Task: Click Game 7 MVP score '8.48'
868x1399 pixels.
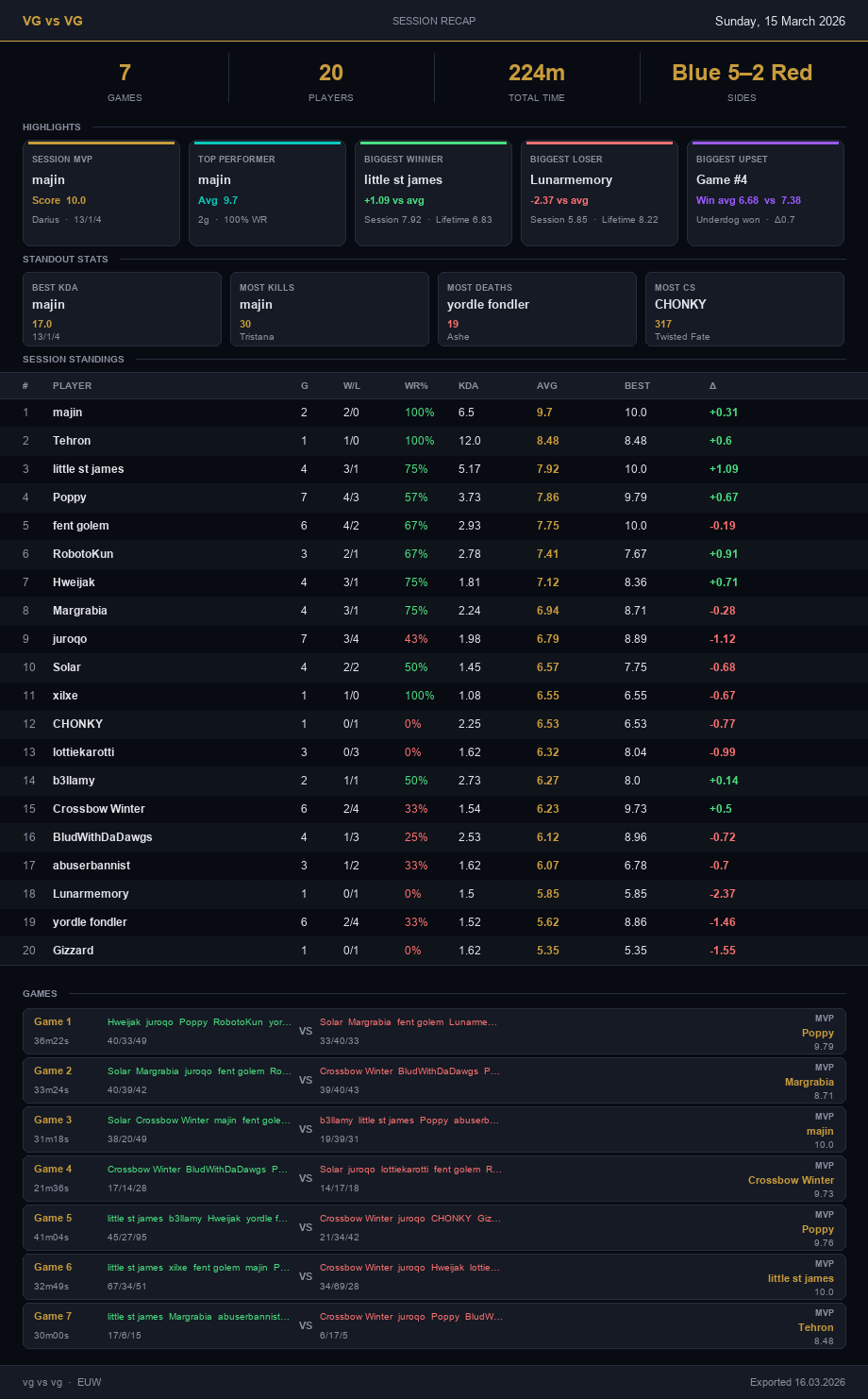Action: click(x=824, y=1340)
